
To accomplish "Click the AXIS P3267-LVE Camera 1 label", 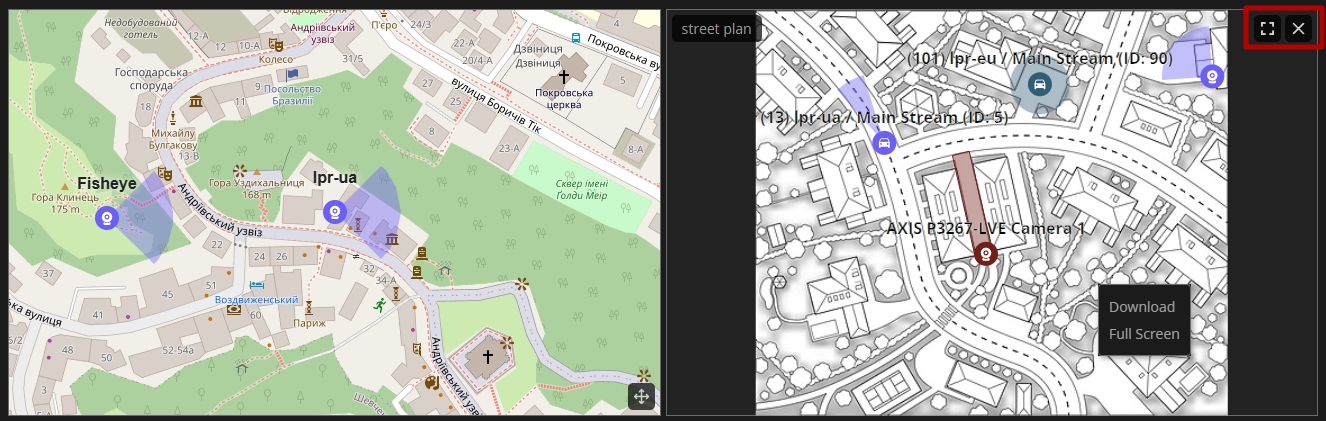I will click(x=986, y=228).
